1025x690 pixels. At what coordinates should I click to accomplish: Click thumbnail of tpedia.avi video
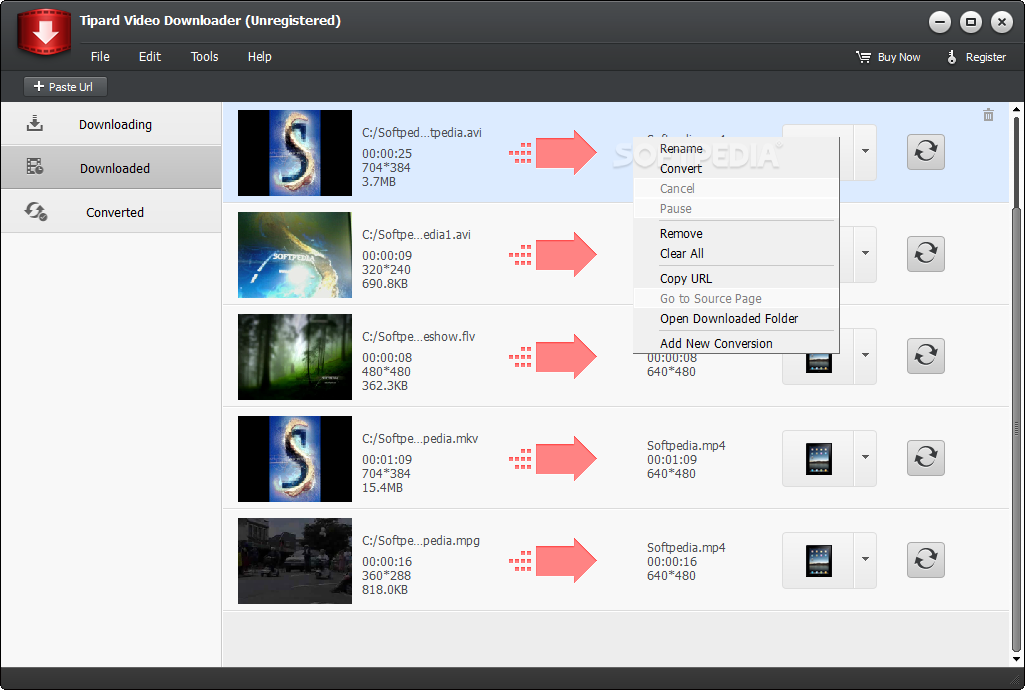(x=295, y=153)
